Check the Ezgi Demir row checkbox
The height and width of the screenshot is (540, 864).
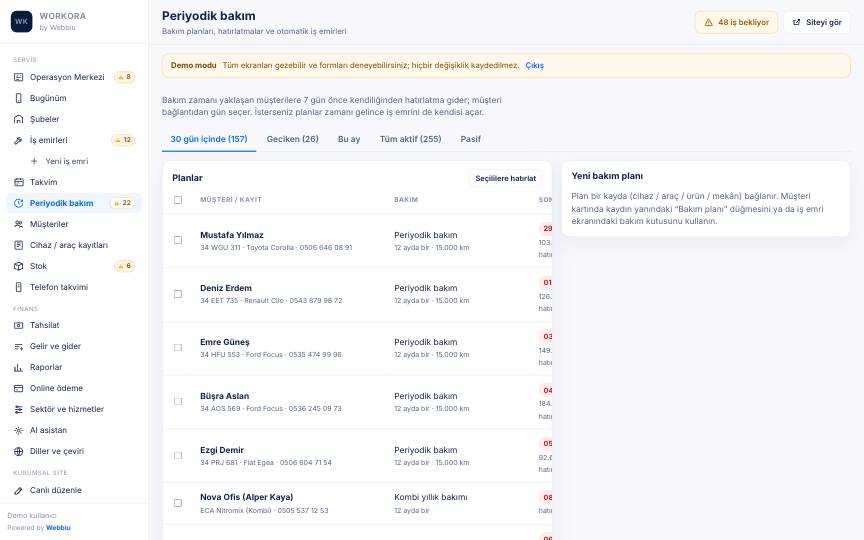point(178,456)
